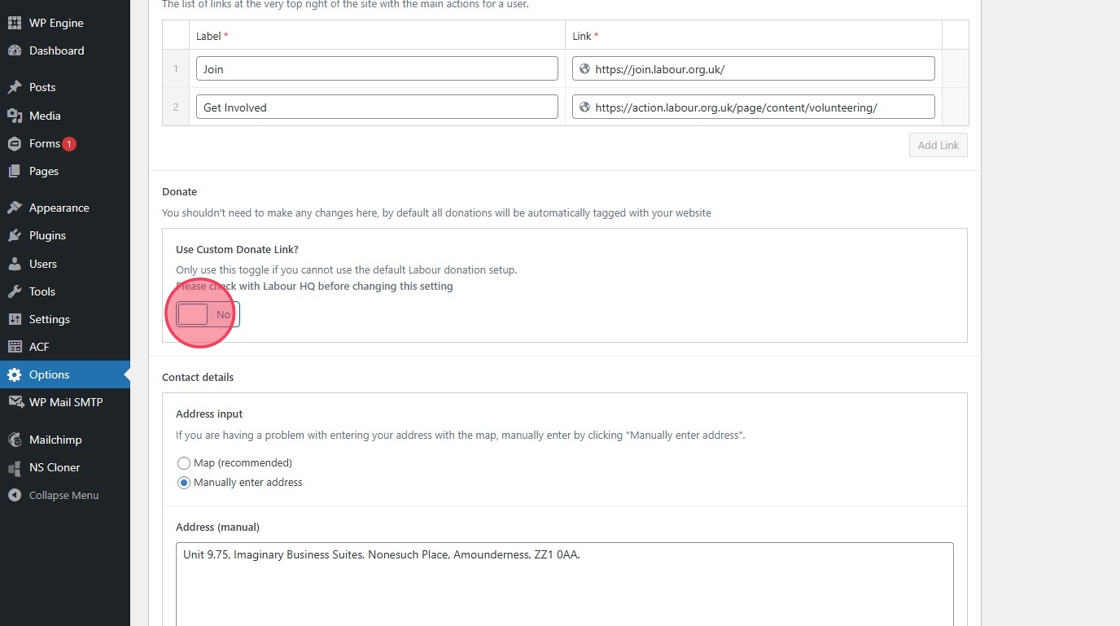The width and height of the screenshot is (1120, 626).
Task: Click the Mailchimp sidebar icon
Action: point(15,440)
